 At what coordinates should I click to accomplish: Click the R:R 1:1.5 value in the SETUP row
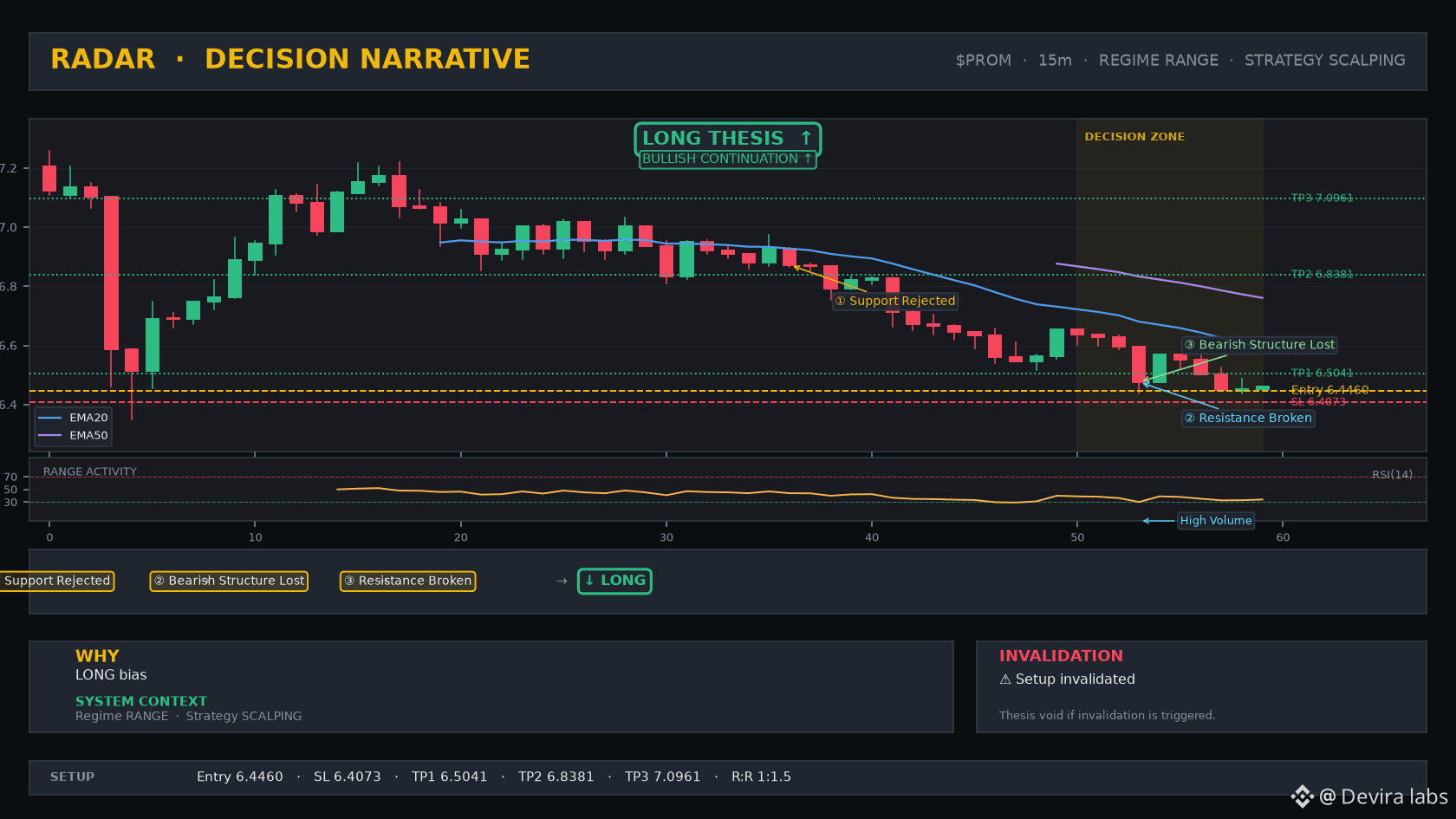[761, 777]
